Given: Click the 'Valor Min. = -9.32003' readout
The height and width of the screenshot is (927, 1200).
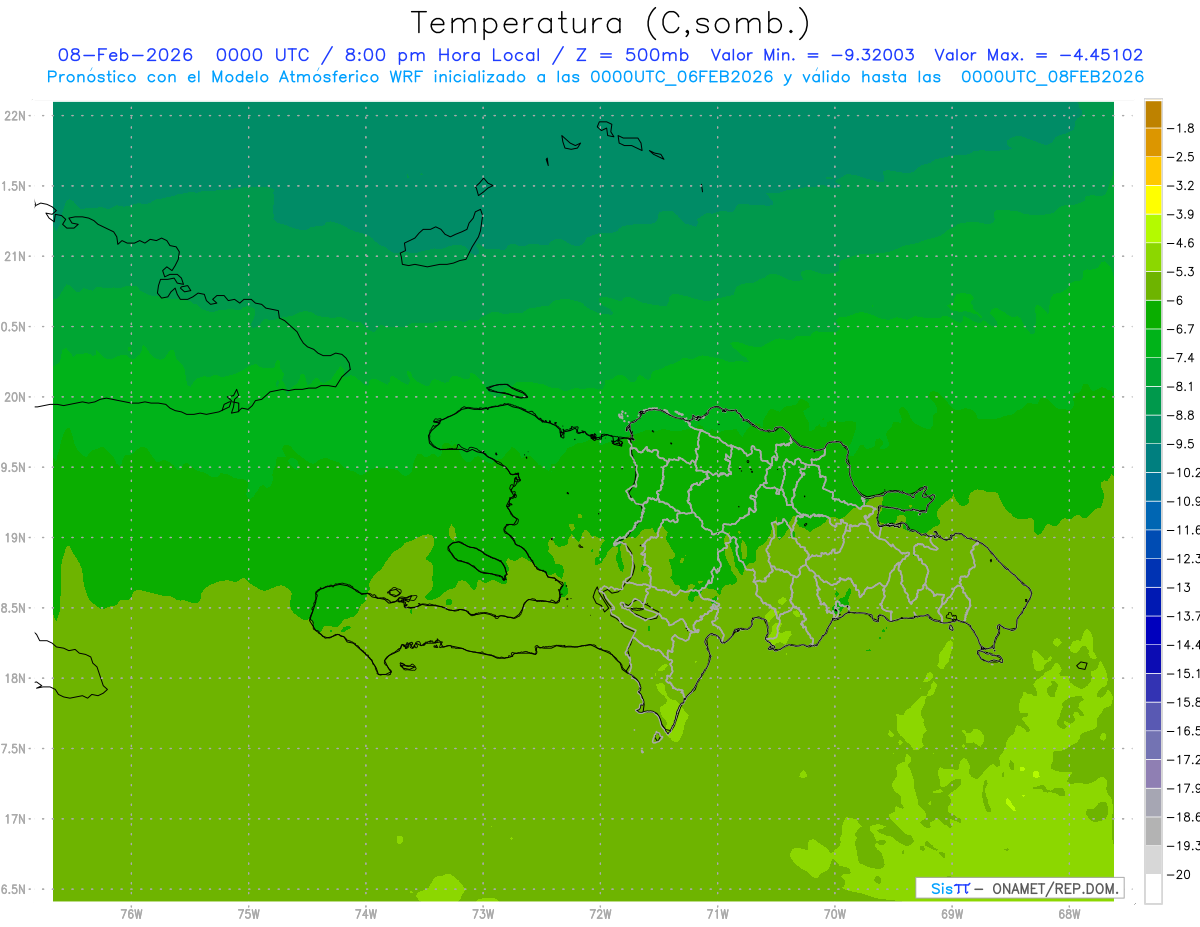Looking at the screenshot, I should pyautogui.click(x=812, y=55).
